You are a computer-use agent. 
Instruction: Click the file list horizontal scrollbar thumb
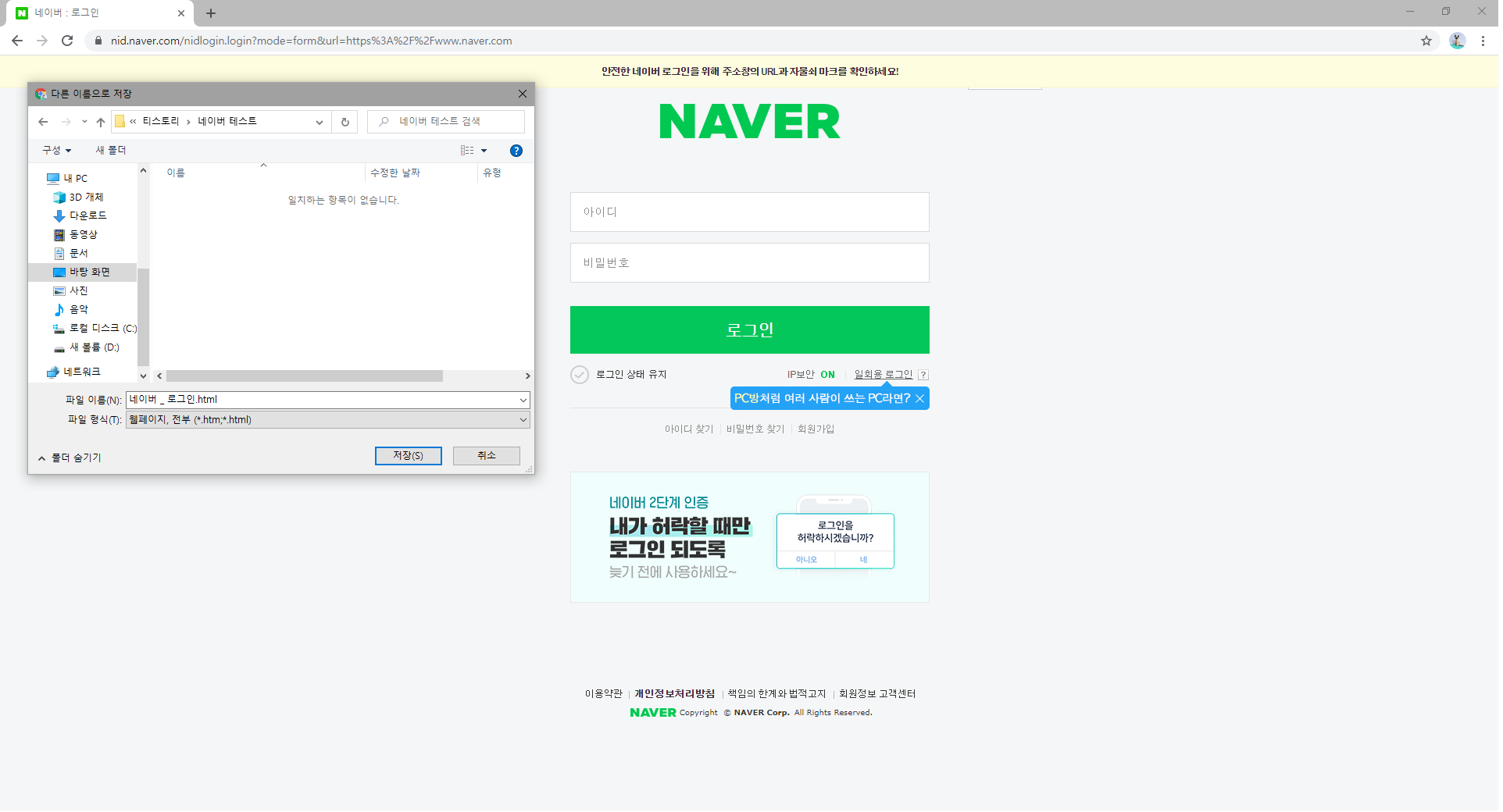pos(305,376)
